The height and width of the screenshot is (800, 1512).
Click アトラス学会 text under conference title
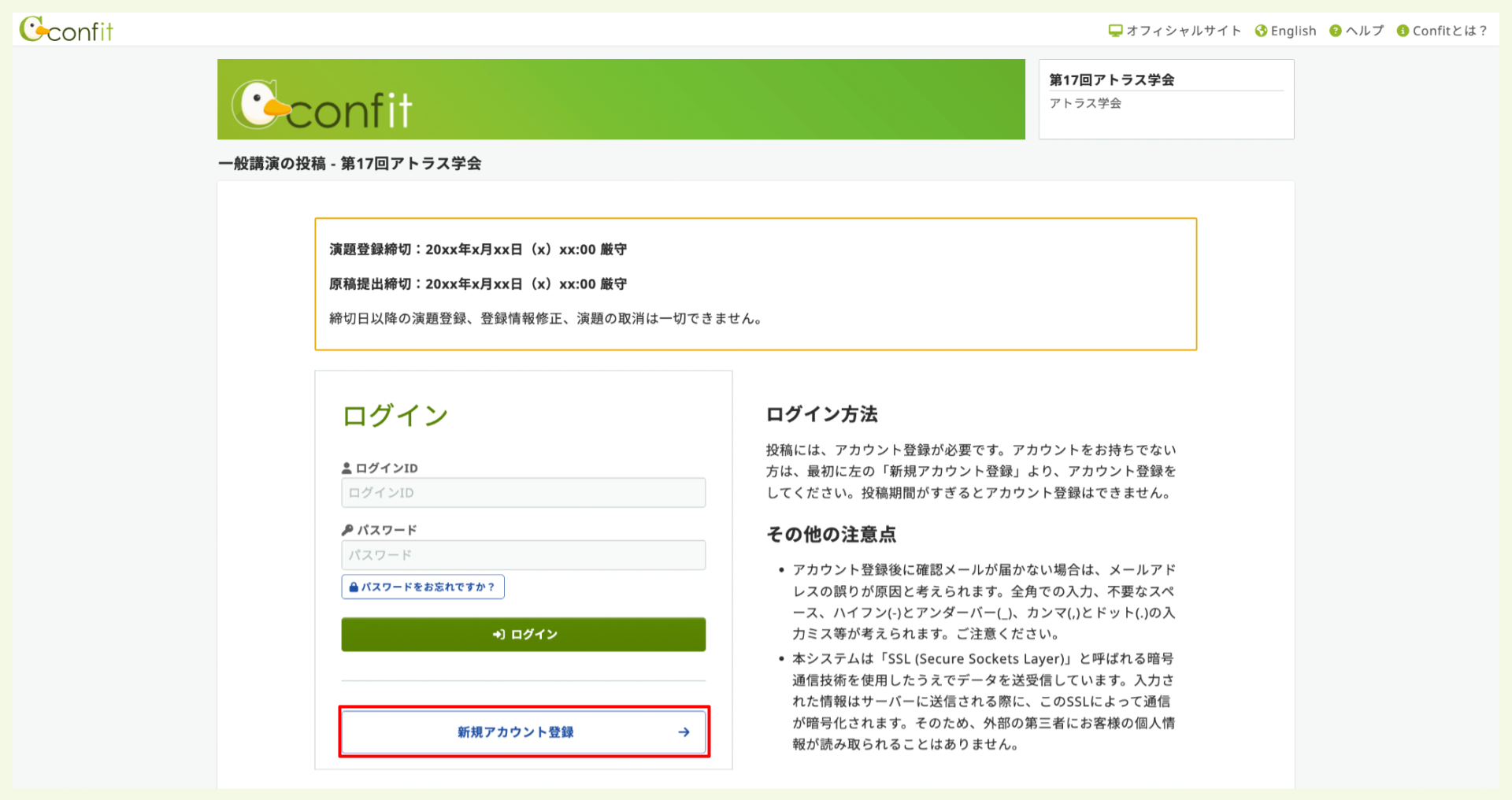coord(1085,103)
